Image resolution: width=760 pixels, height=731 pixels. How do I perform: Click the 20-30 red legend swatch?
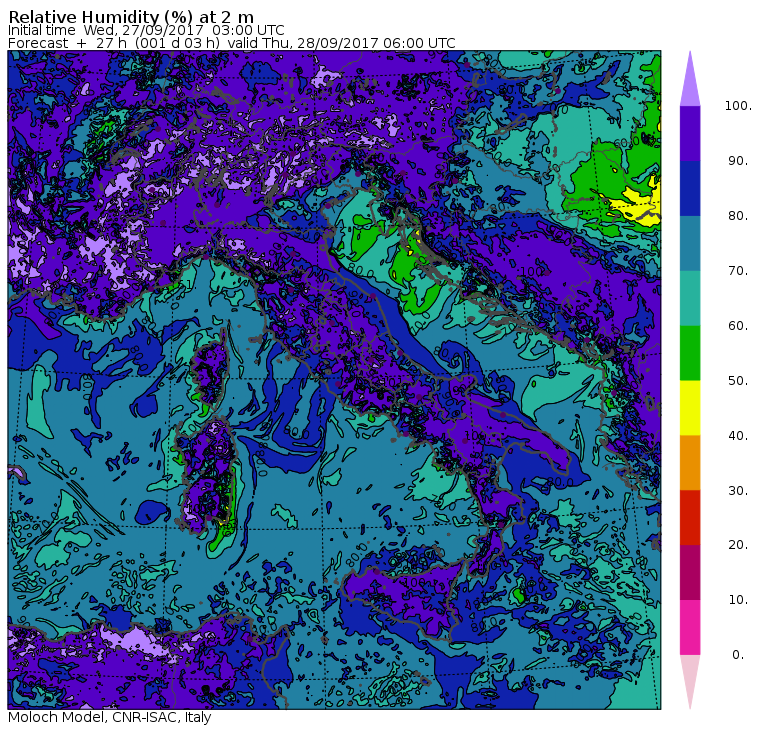coord(690,518)
